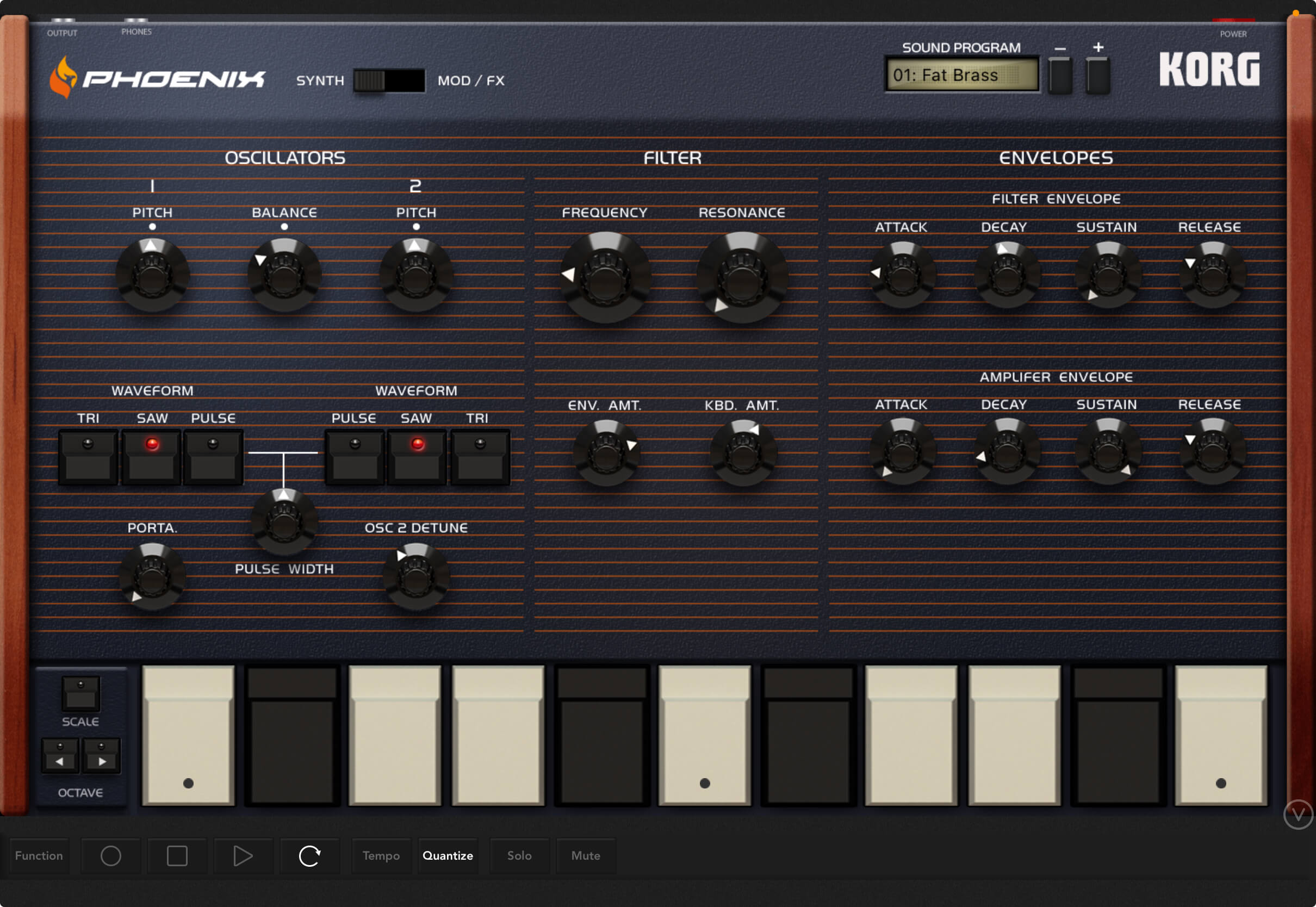Click the filter RESONANCE knob
The height and width of the screenshot is (907, 1316).
(742, 277)
